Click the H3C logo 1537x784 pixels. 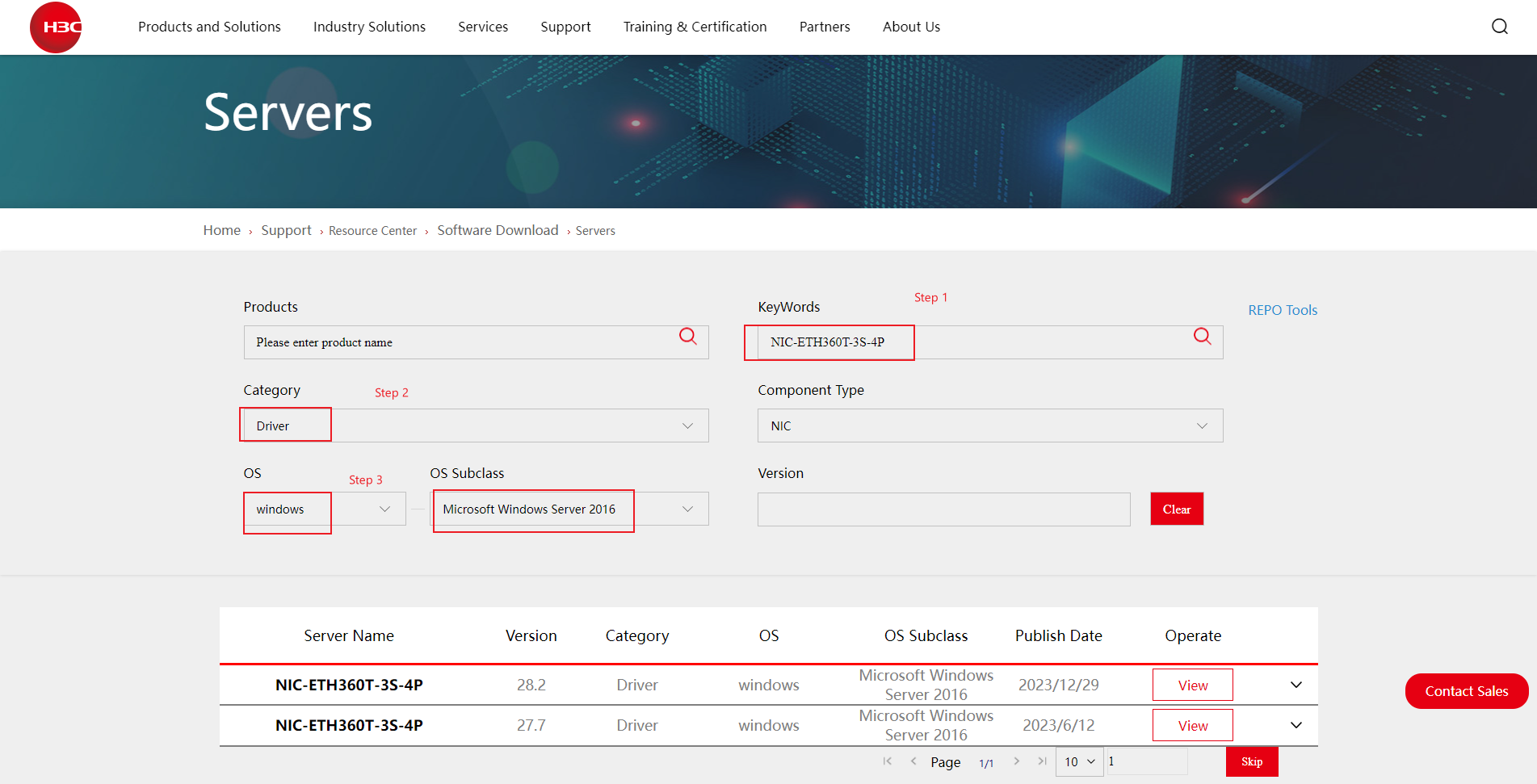tap(56, 27)
